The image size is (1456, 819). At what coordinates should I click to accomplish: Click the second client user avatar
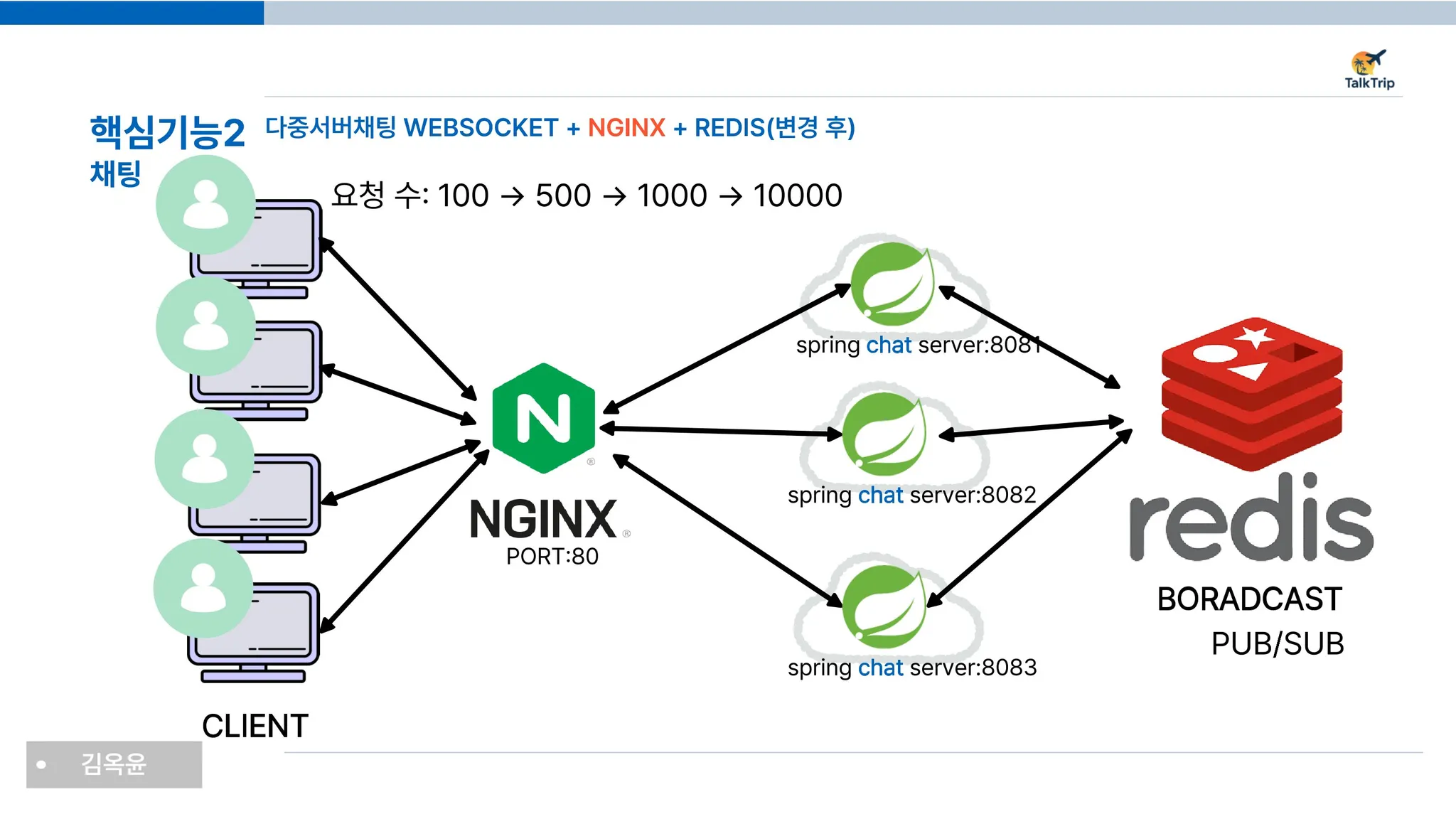click(x=205, y=326)
